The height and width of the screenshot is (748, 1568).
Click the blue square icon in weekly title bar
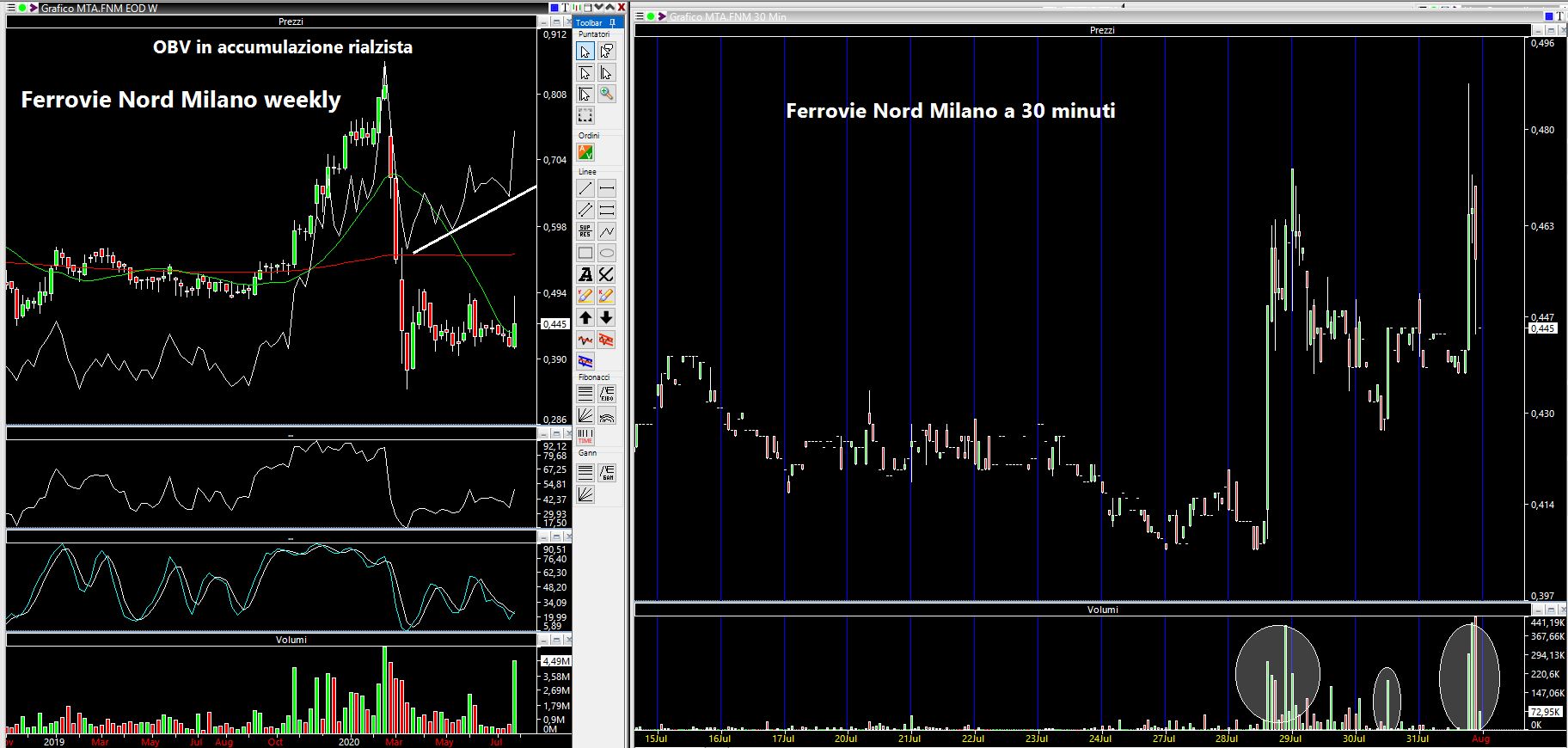pos(554,7)
